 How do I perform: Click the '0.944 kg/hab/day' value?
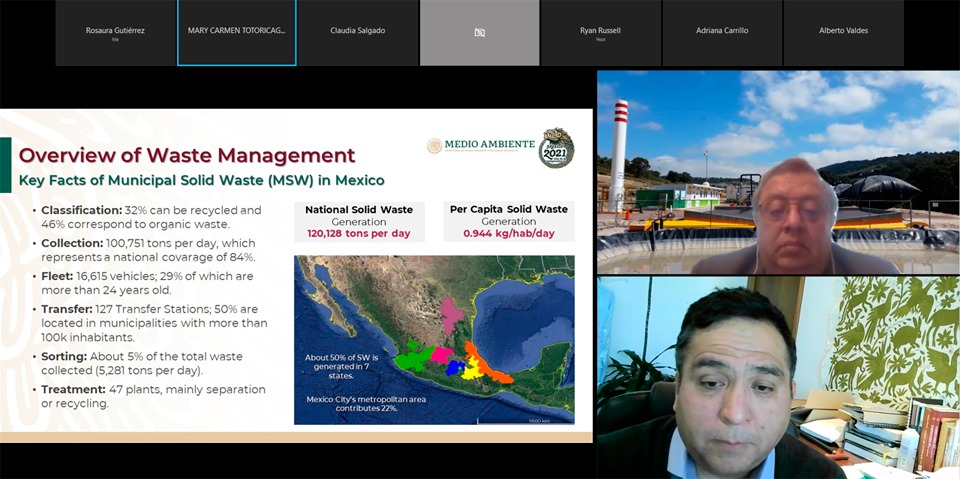point(509,234)
